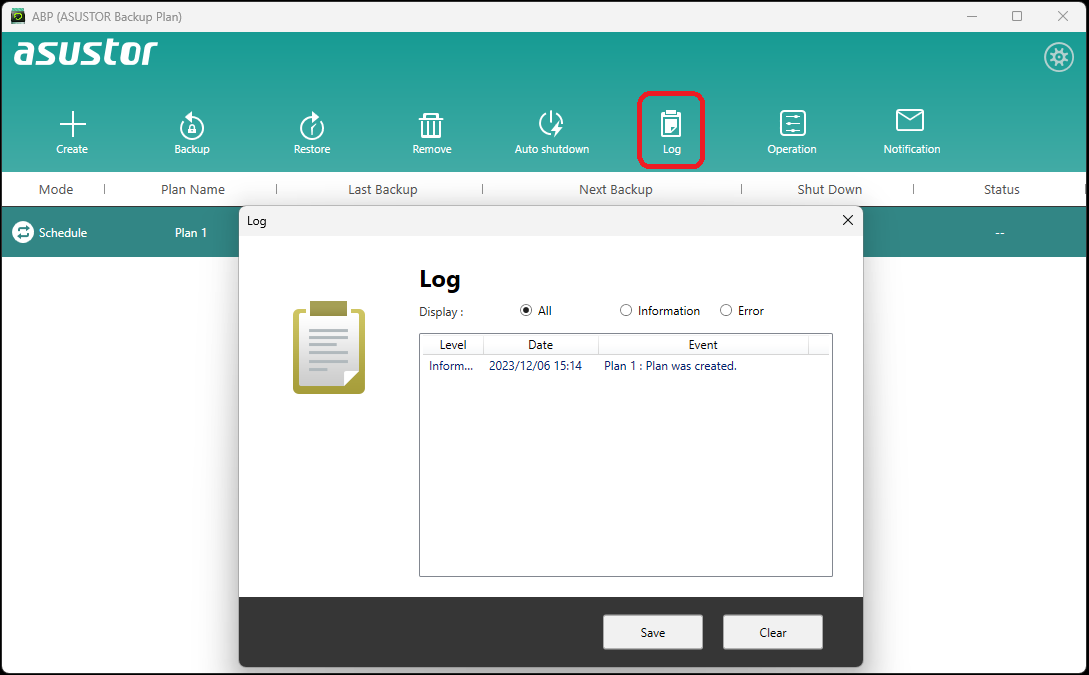Screen dimensions: 1089x675
Task: Select the Information filter radio button
Action: click(x=627, y=311)
